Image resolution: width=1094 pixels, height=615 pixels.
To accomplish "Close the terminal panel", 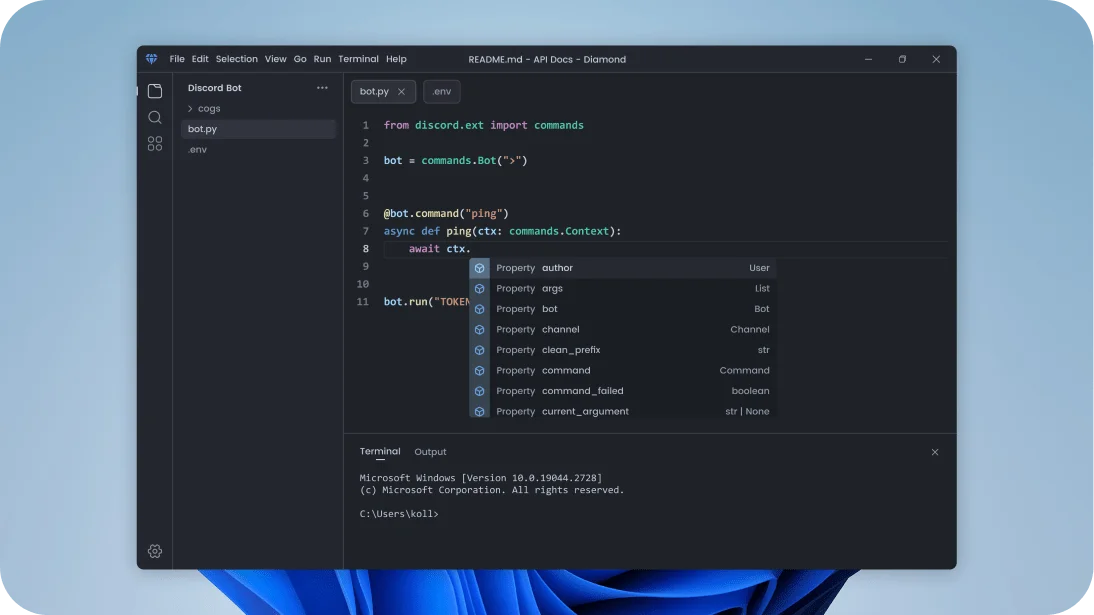I will click(934, 452).
